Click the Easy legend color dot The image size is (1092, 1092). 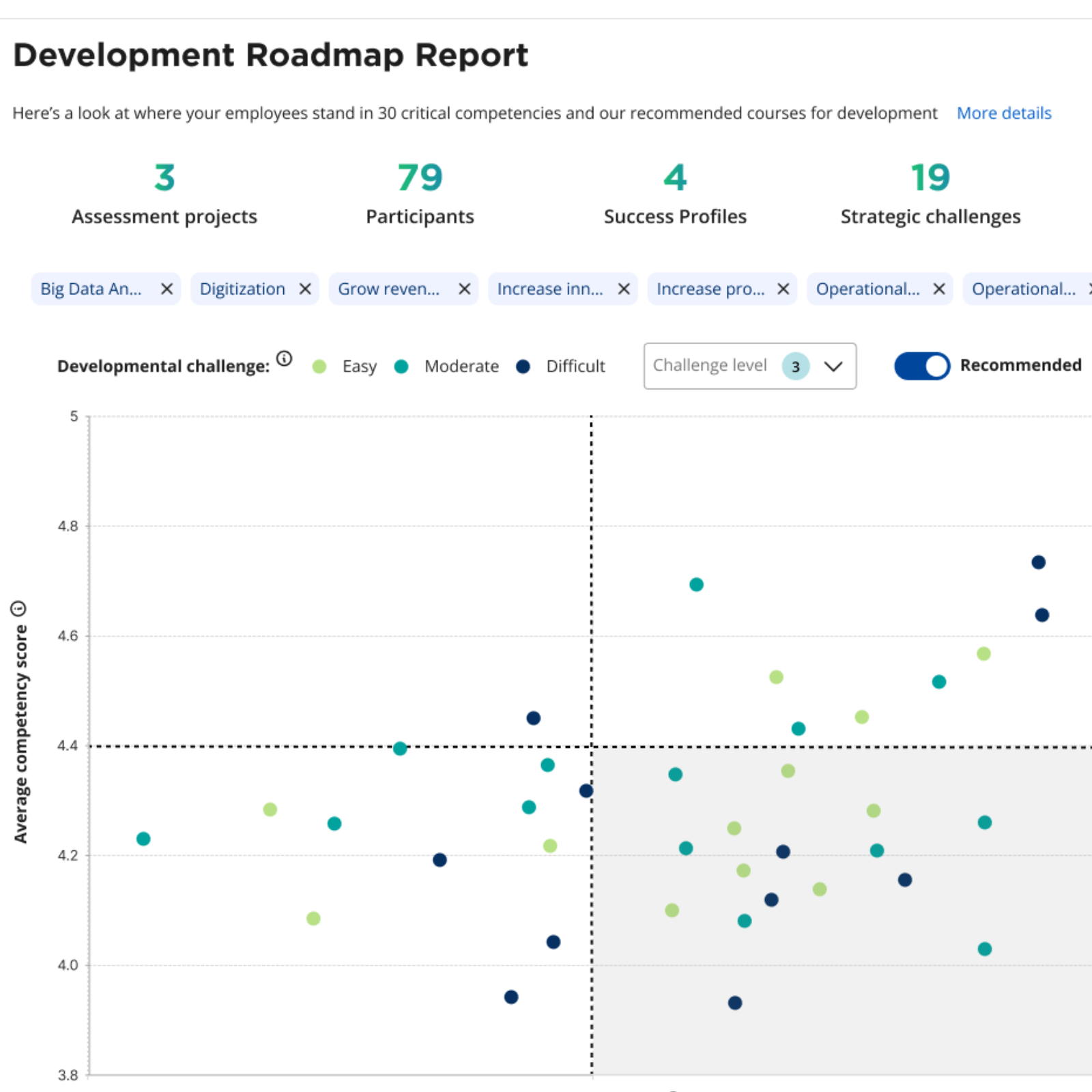tap(319, 367)
